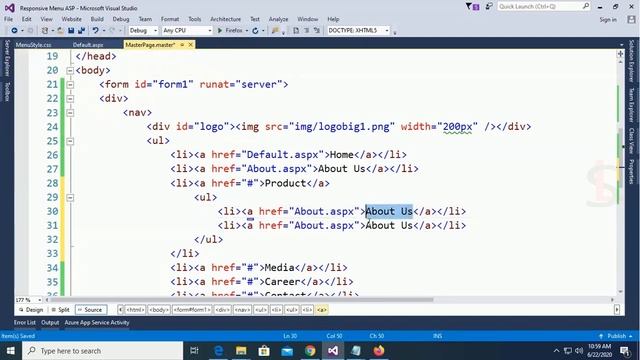
Task: Open Microsoft Store from taskbar
Action: coord(264,351)
